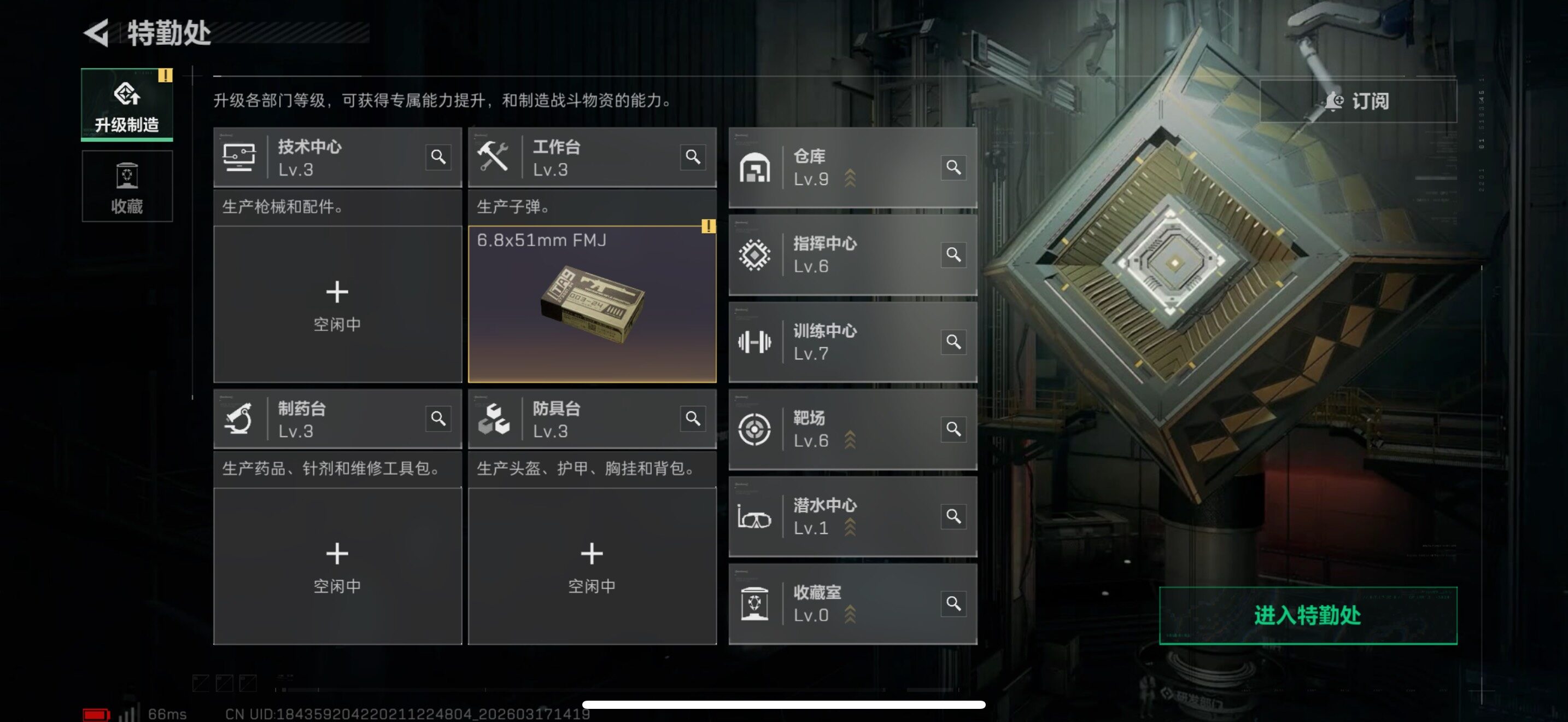Viewport: 1568px width, 722px height.
Task: Click the 订阅 subscribe button
Action: (1358, 101)
